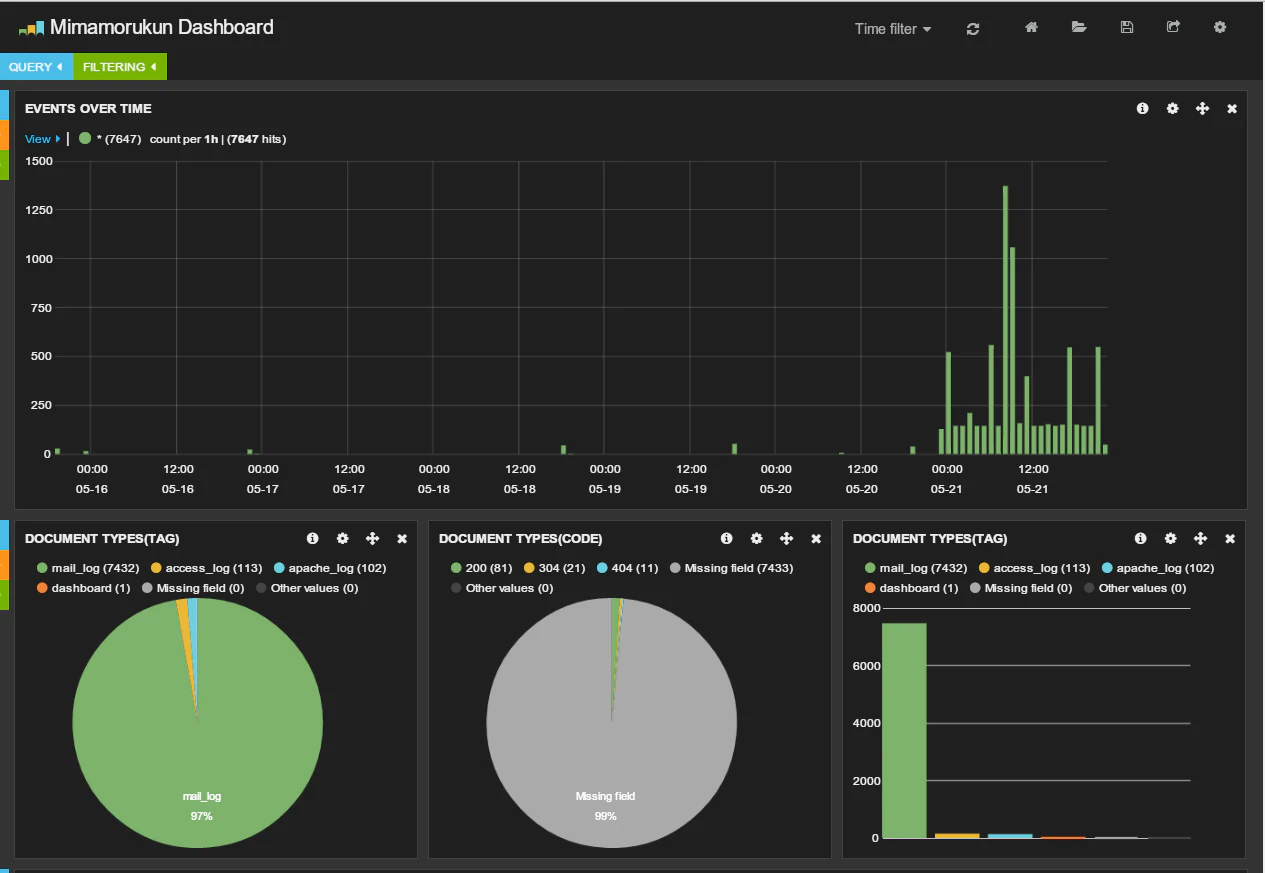The width and height of the screenshot is (1265, 873).
Task: Click move handle of Events Over Time panel
Action: pyautogui.click(x=1203, y=108)
